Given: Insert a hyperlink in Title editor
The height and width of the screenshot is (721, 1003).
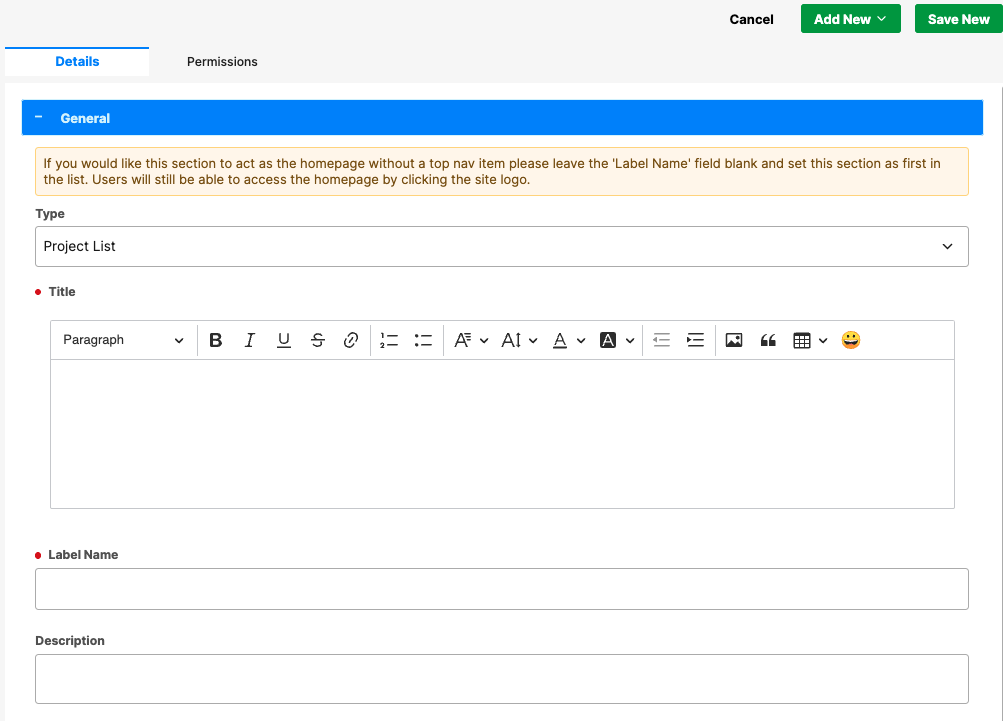Looking at the screenshot, I should (351, 340).
